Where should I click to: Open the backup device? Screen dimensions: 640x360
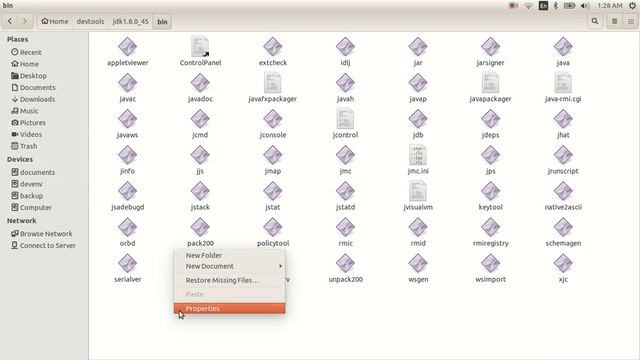click(x=27, y=196)
